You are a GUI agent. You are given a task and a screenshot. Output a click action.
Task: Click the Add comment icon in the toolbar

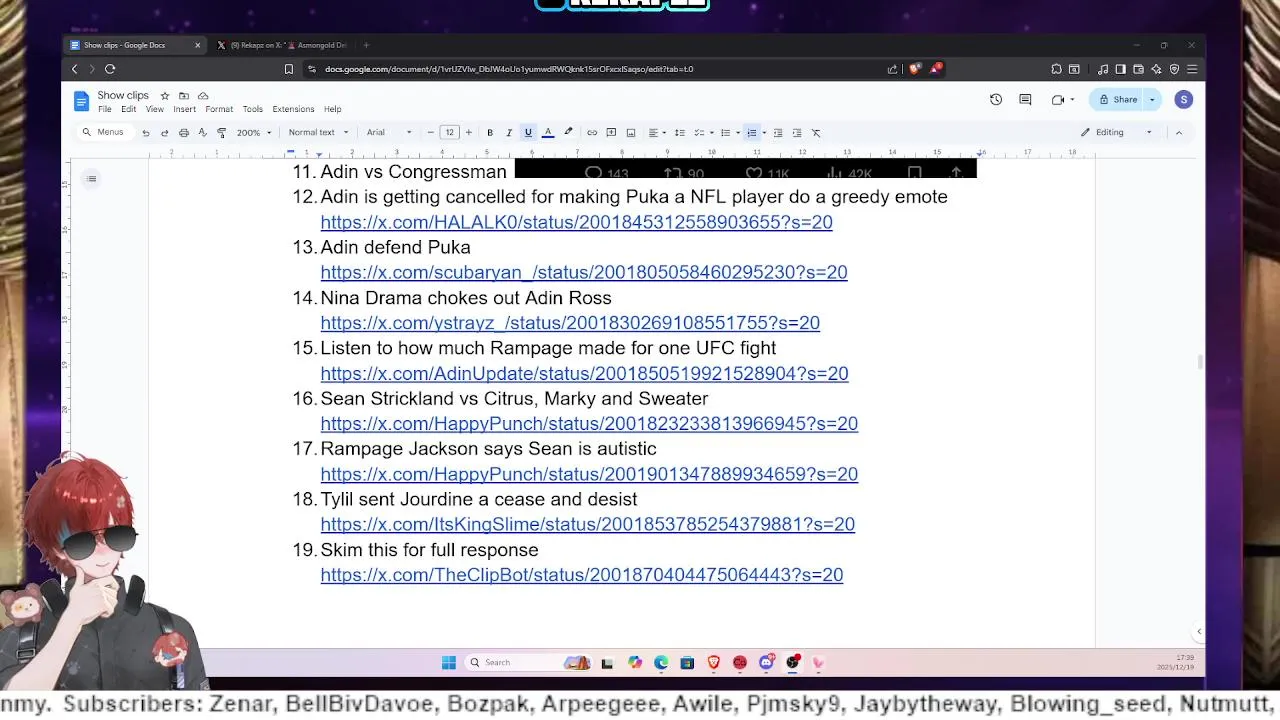click(x=611, y=133)
